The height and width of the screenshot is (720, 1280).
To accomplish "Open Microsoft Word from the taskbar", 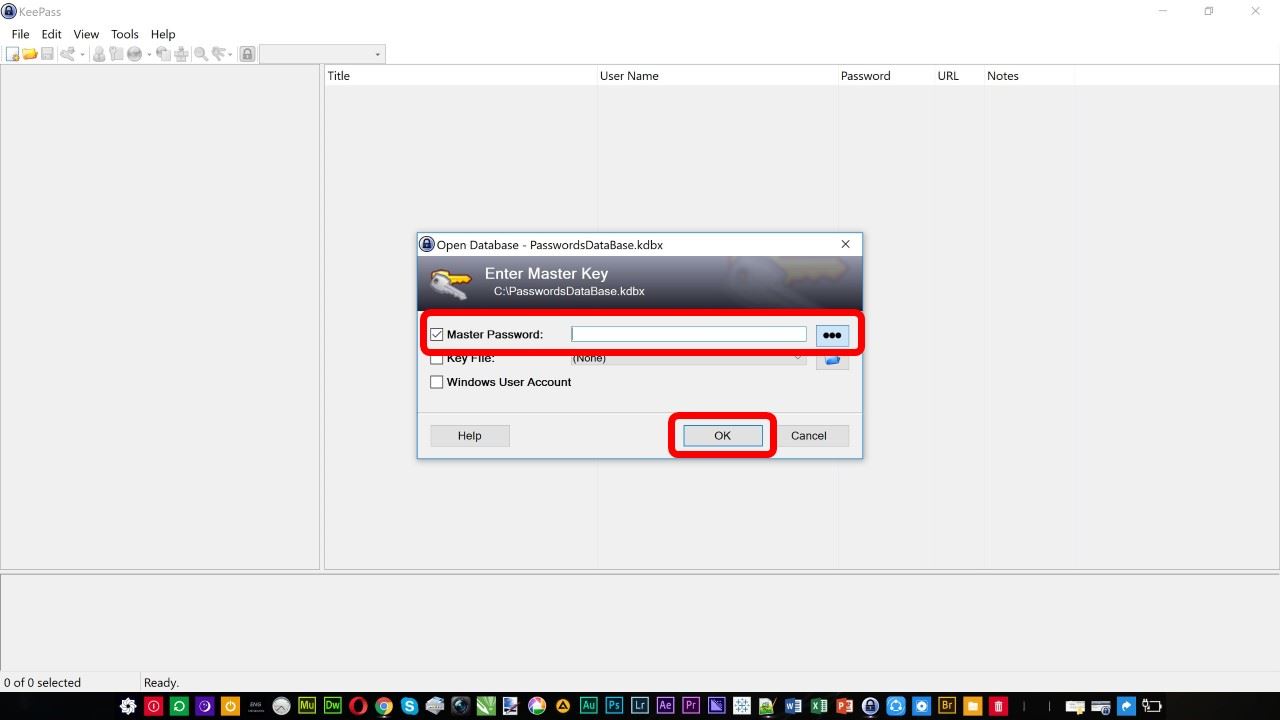I will 793,706.
